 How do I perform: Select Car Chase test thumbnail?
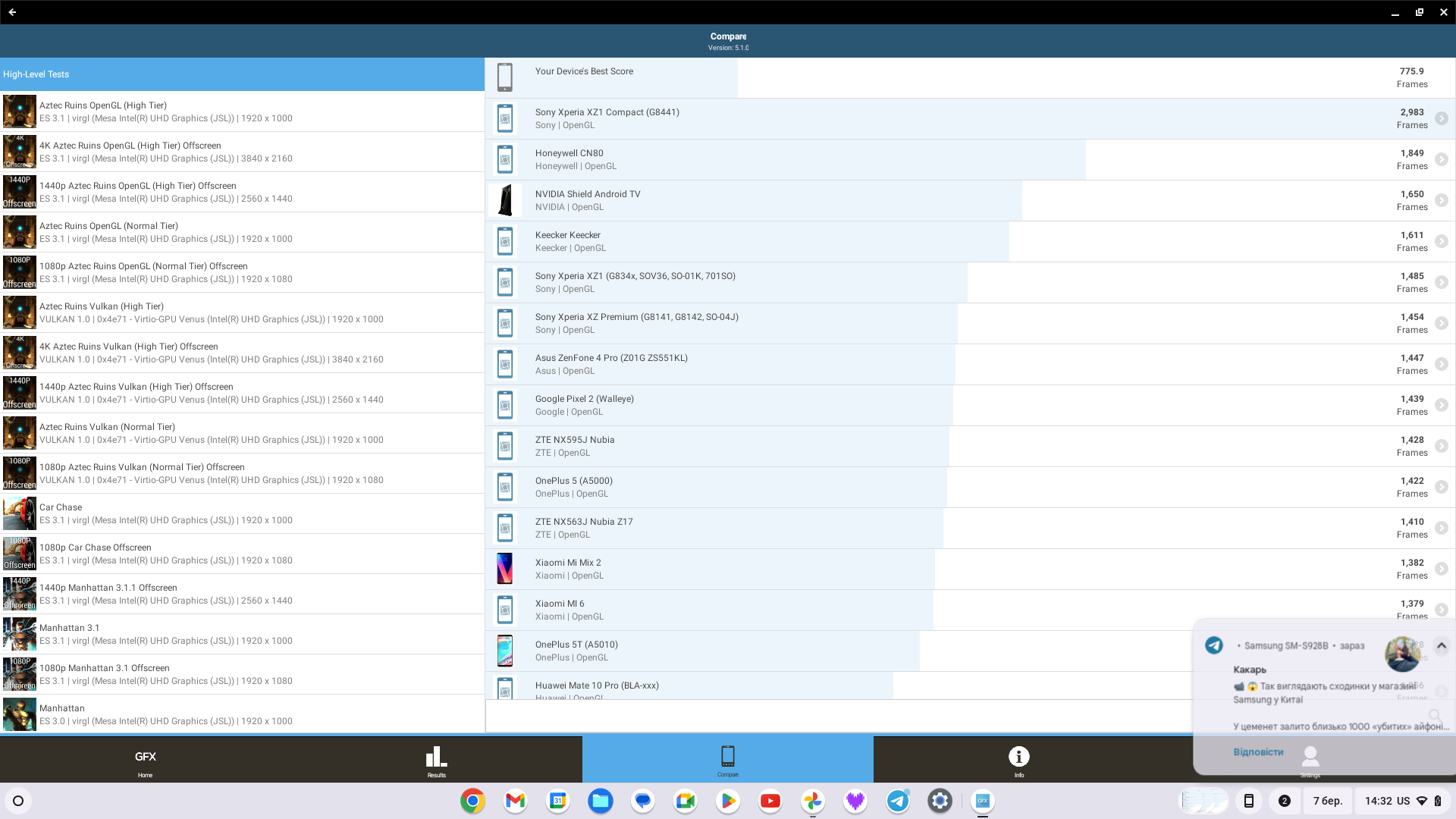click(19, 513)
